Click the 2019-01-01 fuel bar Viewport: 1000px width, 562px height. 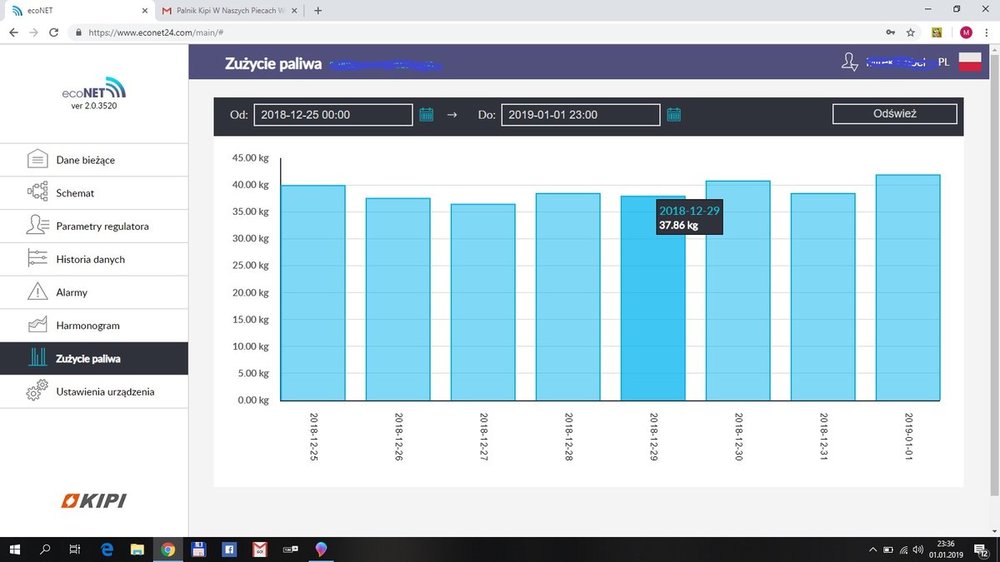(x=908, y=288)
